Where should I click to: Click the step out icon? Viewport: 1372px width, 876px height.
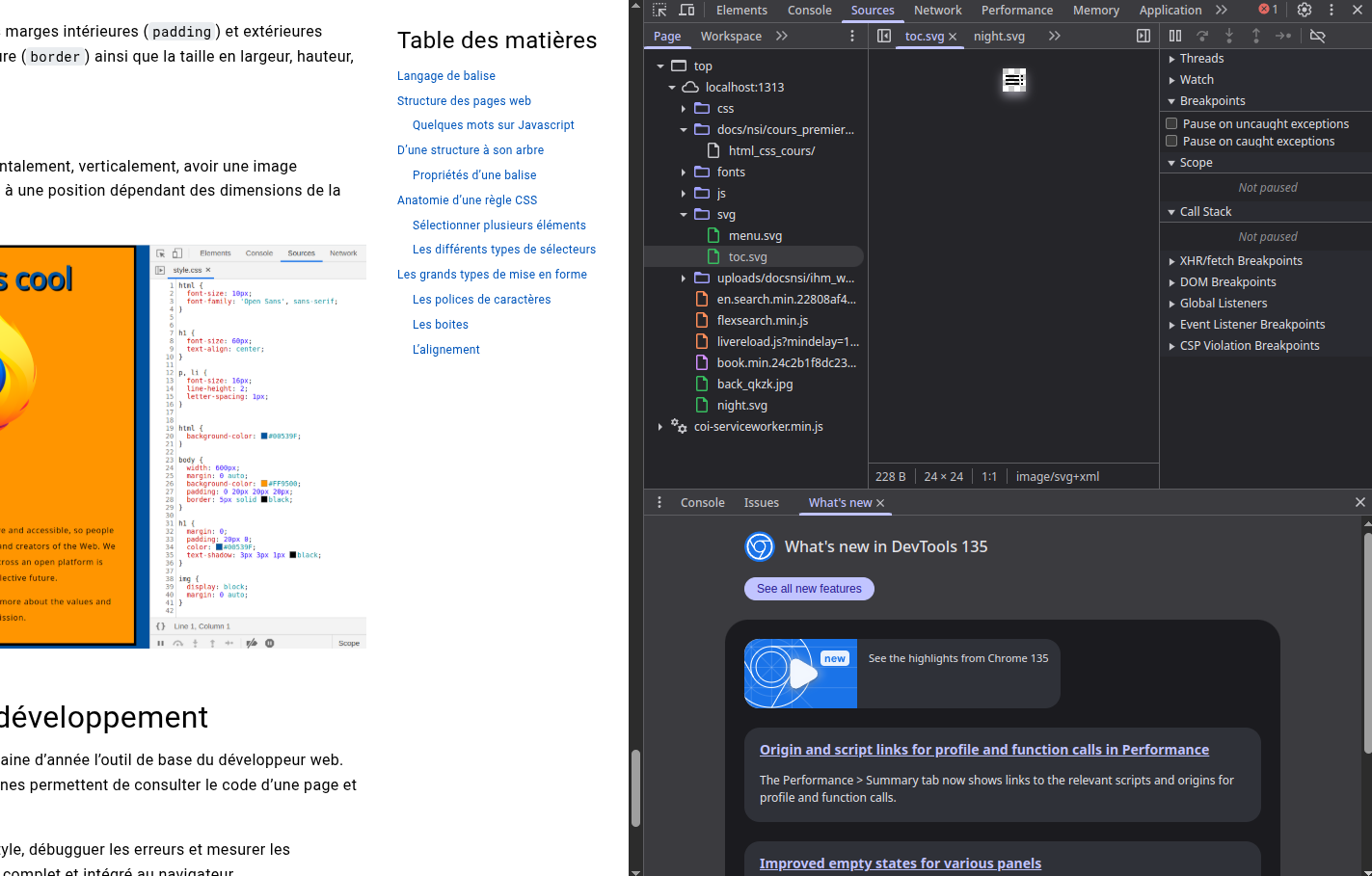pos(1256,36)
